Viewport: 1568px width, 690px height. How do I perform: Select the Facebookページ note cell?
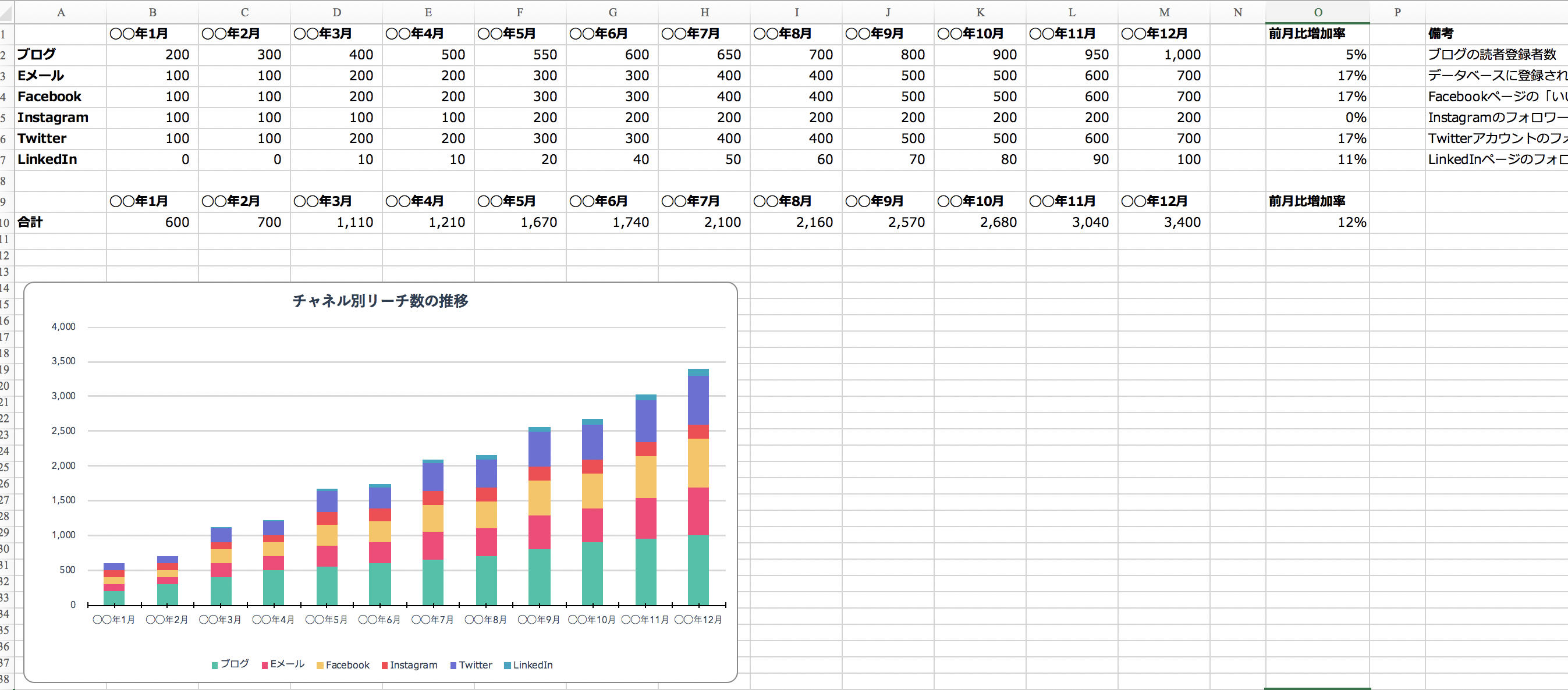1496,97
